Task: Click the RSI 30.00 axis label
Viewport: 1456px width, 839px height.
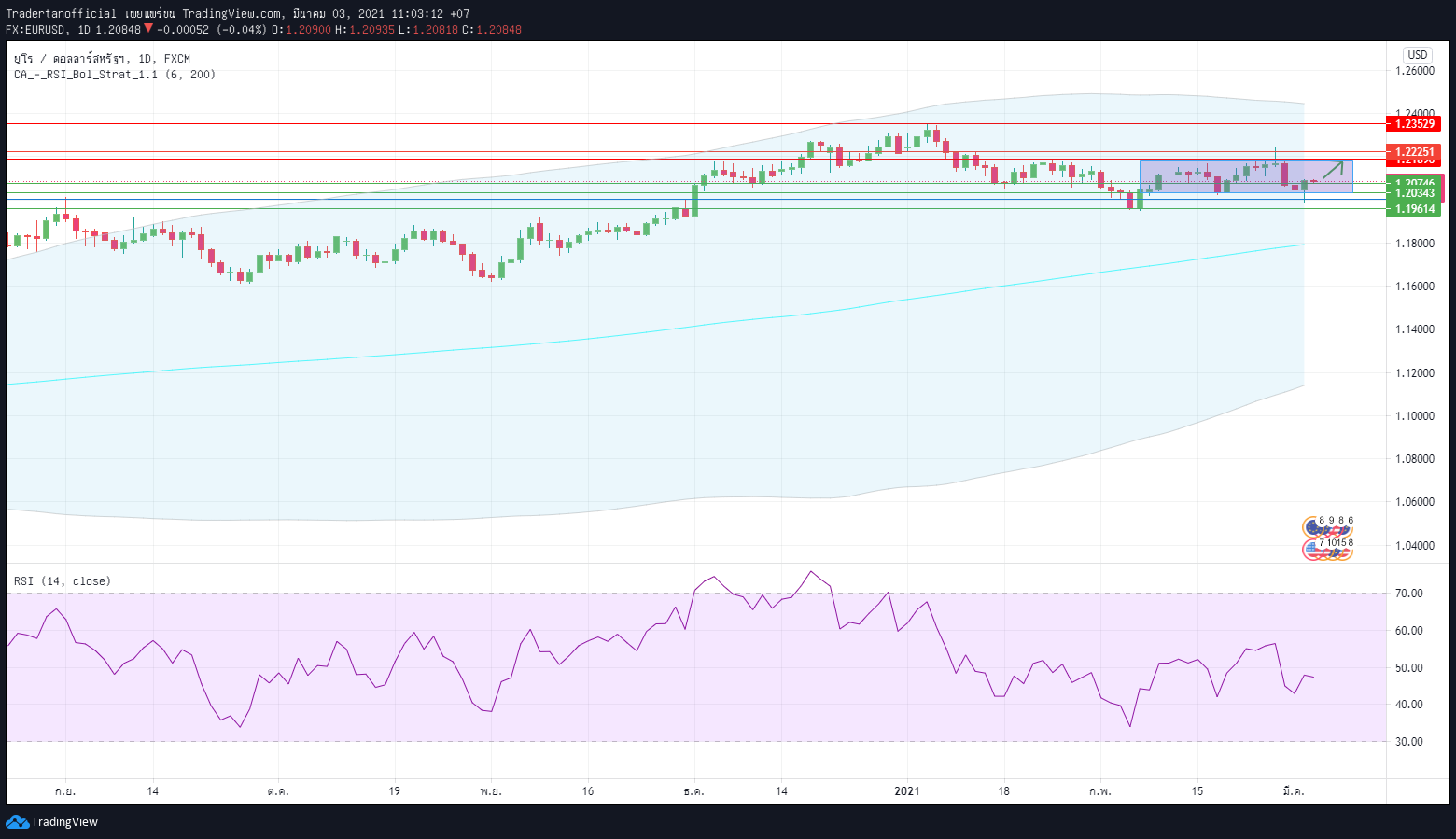Action: coord(1409,742)
